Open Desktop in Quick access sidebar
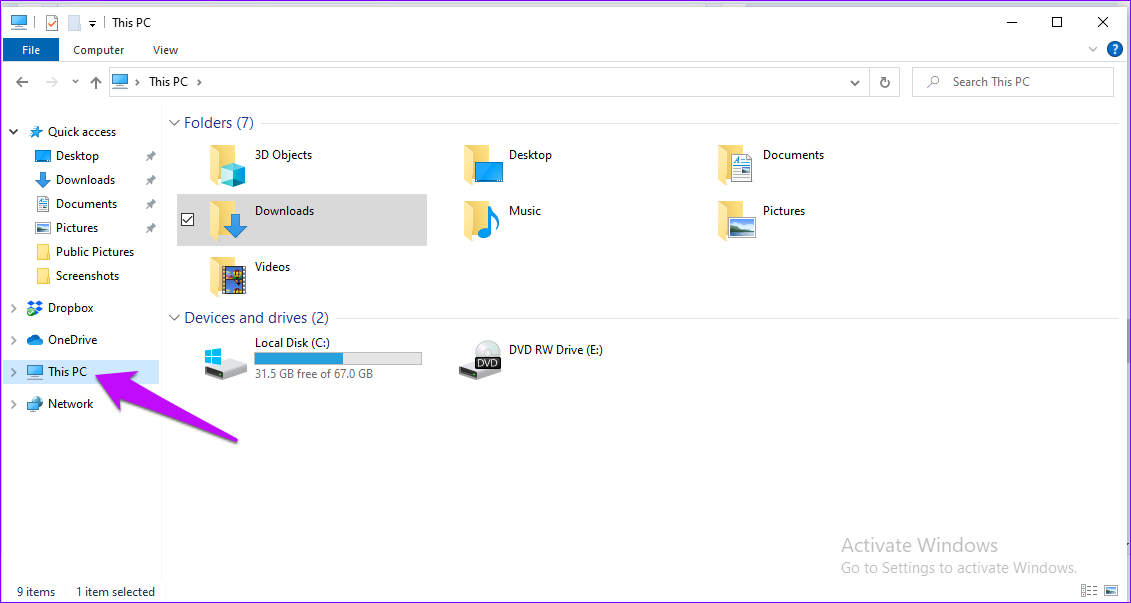 click(x=77, y=156)
